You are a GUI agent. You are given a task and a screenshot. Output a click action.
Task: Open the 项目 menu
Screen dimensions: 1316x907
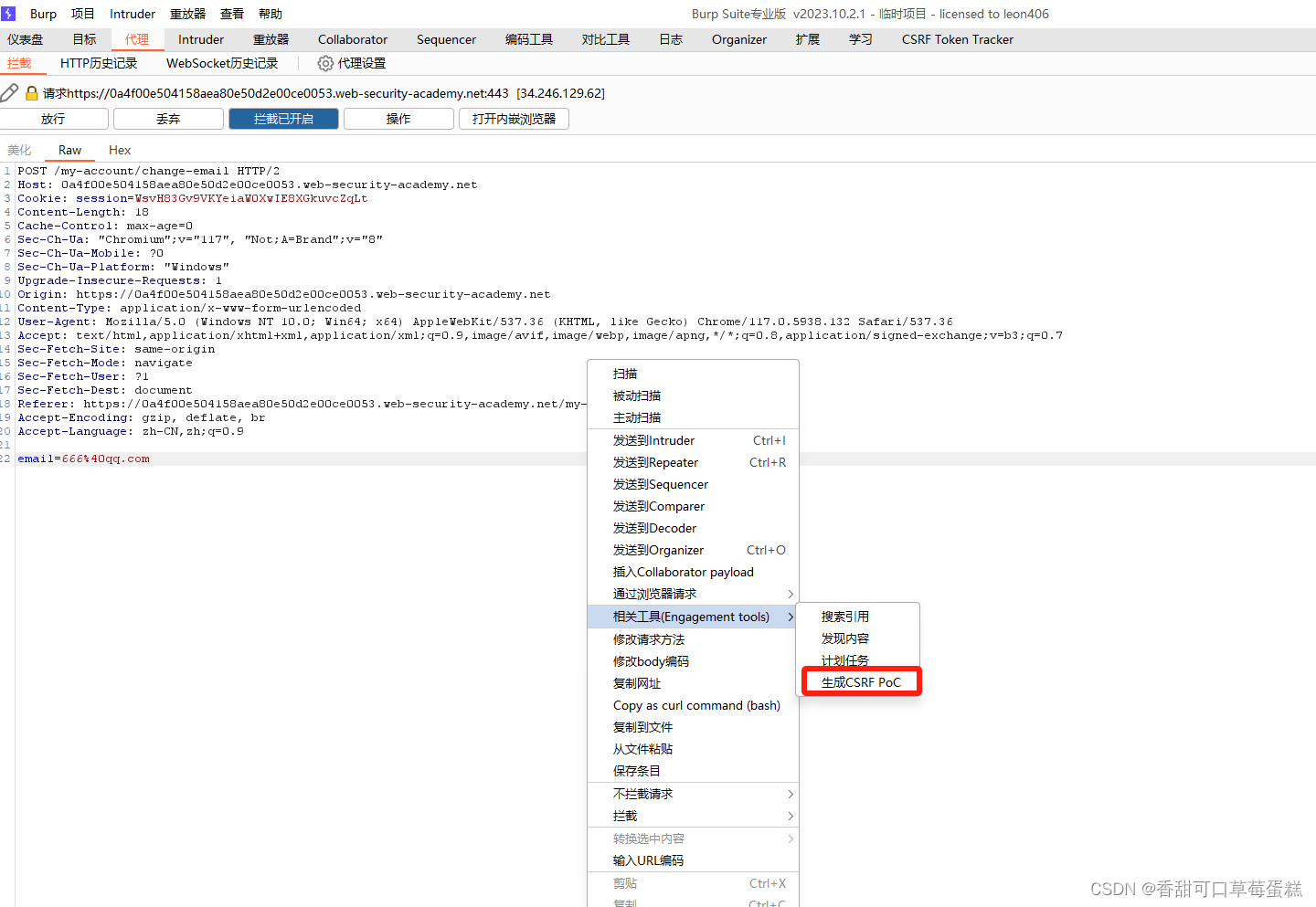click(83, 14)
